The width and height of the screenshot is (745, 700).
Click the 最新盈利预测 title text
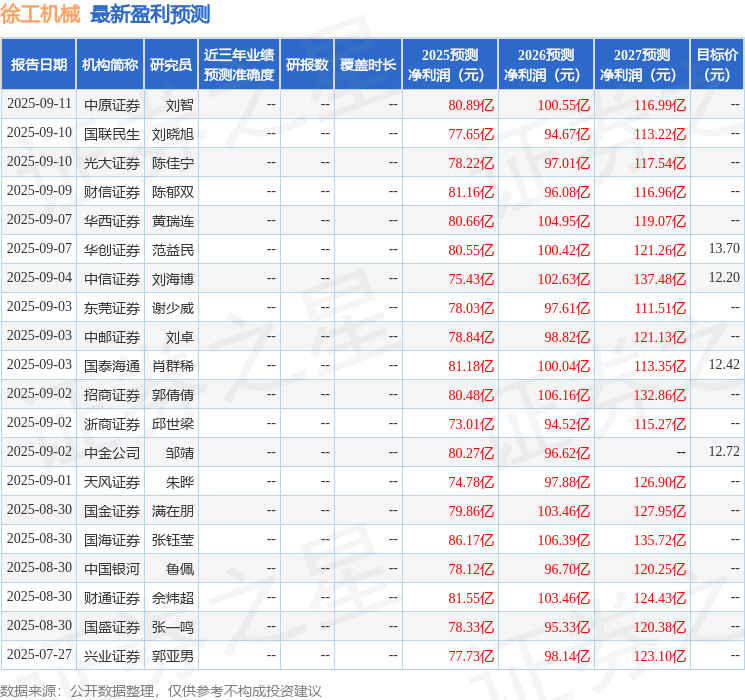click(150, 14)
